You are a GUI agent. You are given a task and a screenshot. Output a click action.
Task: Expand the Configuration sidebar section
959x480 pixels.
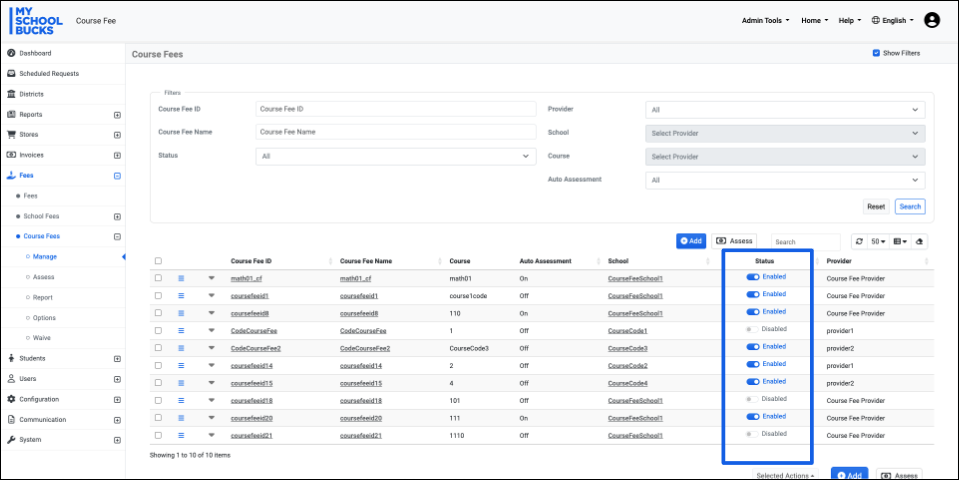click(x=117, y=400)
